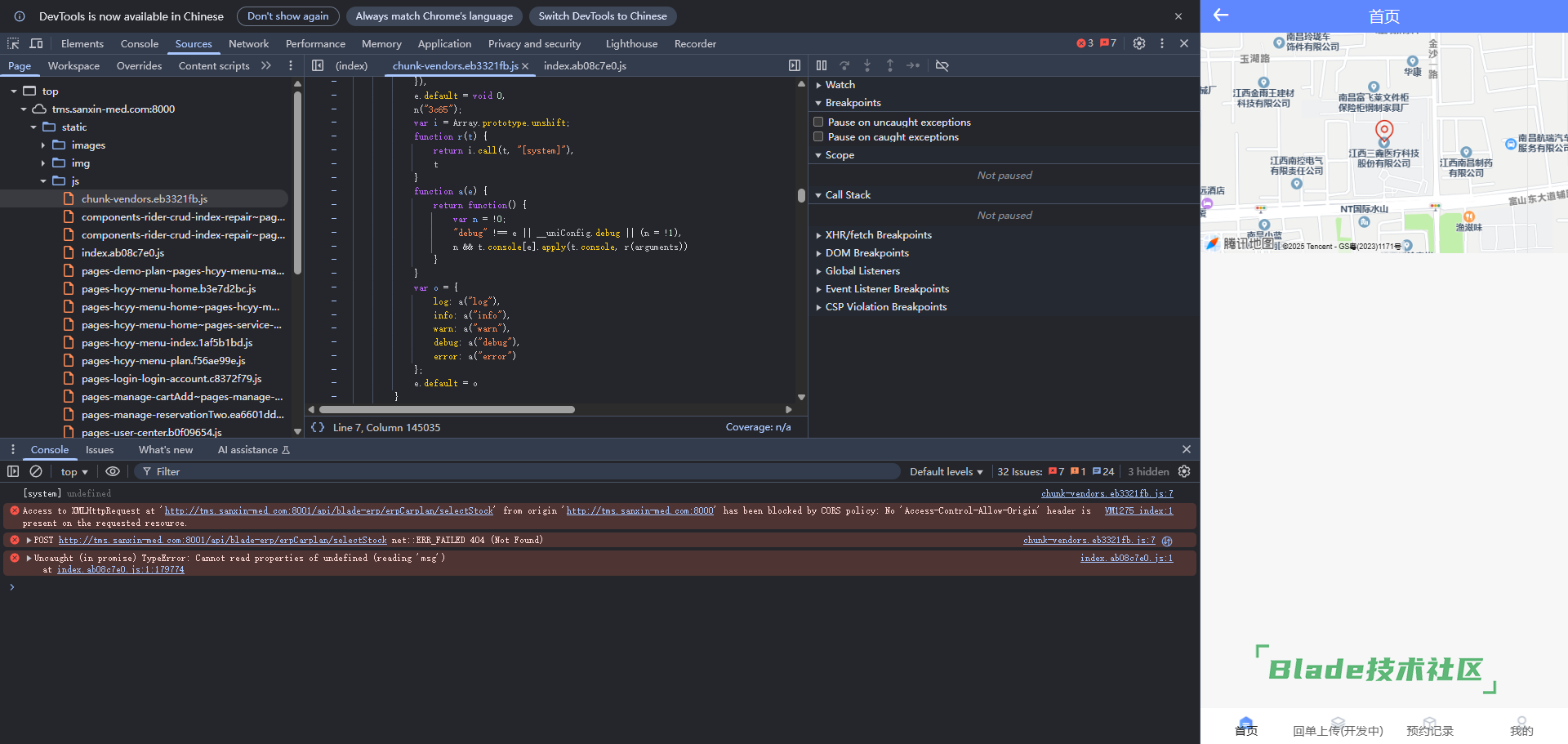Select the Workspace navigator tab
The height and width of the screenshot is (744, 1568).
(x=73, y=65)
